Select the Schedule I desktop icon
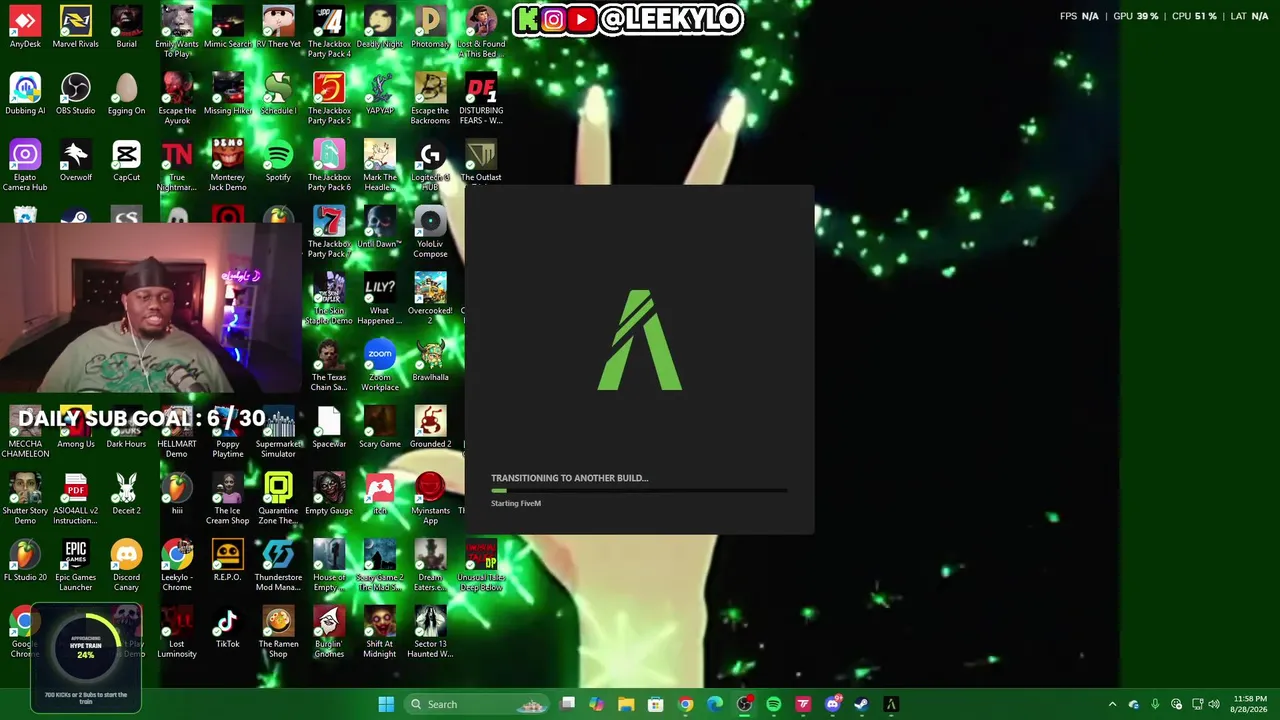 [x=278, y=94]
